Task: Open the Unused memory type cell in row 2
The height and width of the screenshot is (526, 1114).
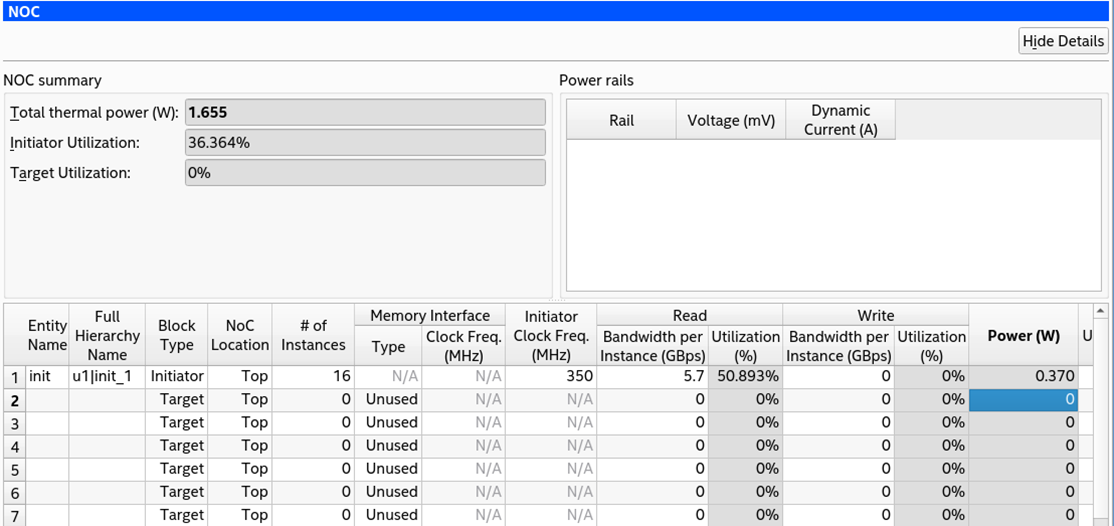Action: tap(389, 399)
